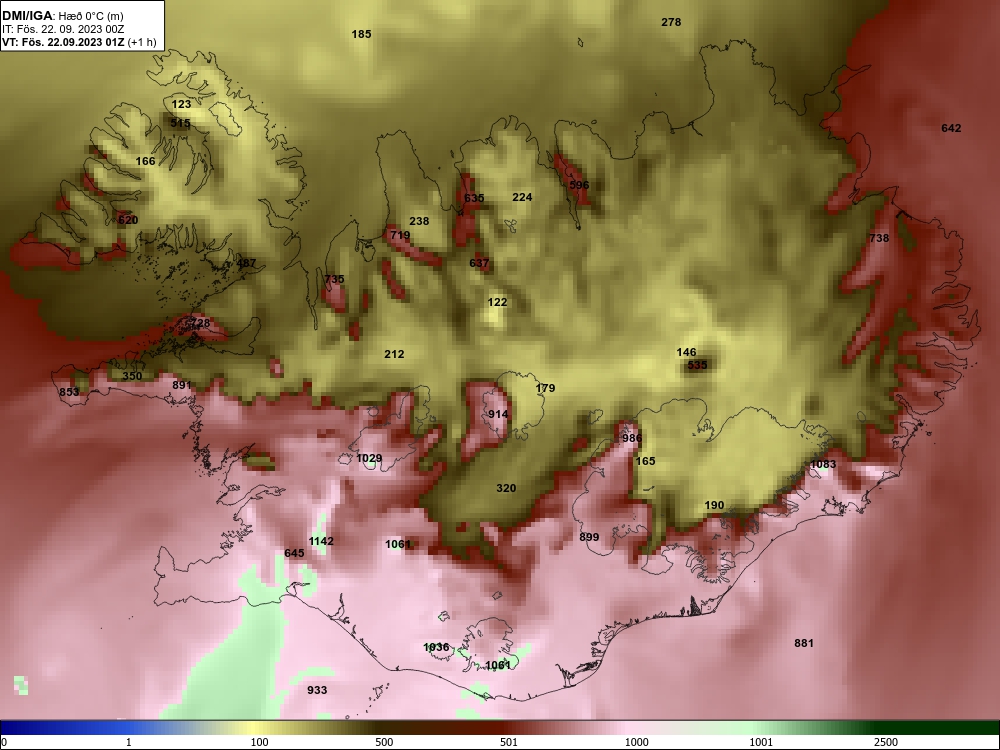Click the 645 value label

294,554
